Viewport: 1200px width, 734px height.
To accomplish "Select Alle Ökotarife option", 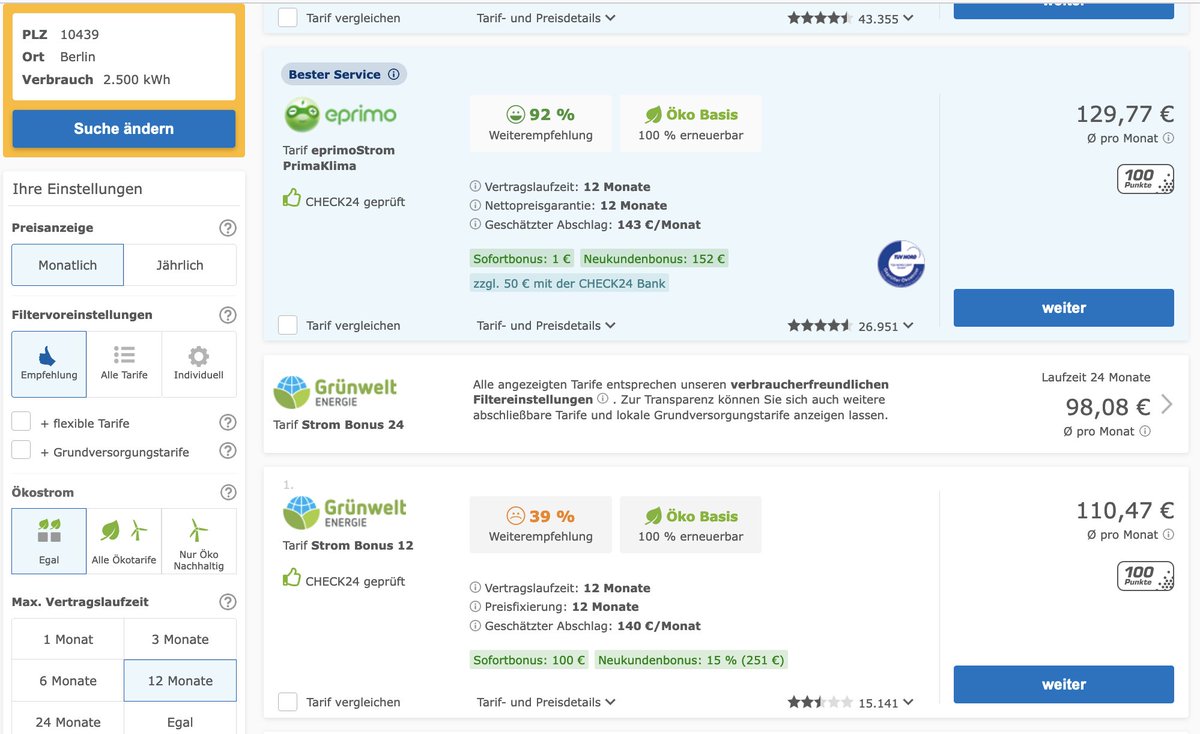I will [x=124, y=541].
